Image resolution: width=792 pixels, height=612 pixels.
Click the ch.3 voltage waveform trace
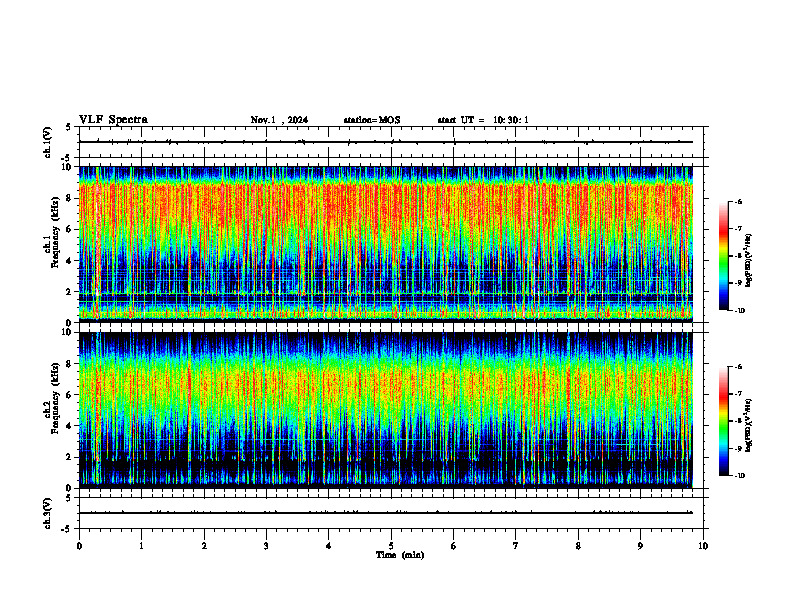386,513
